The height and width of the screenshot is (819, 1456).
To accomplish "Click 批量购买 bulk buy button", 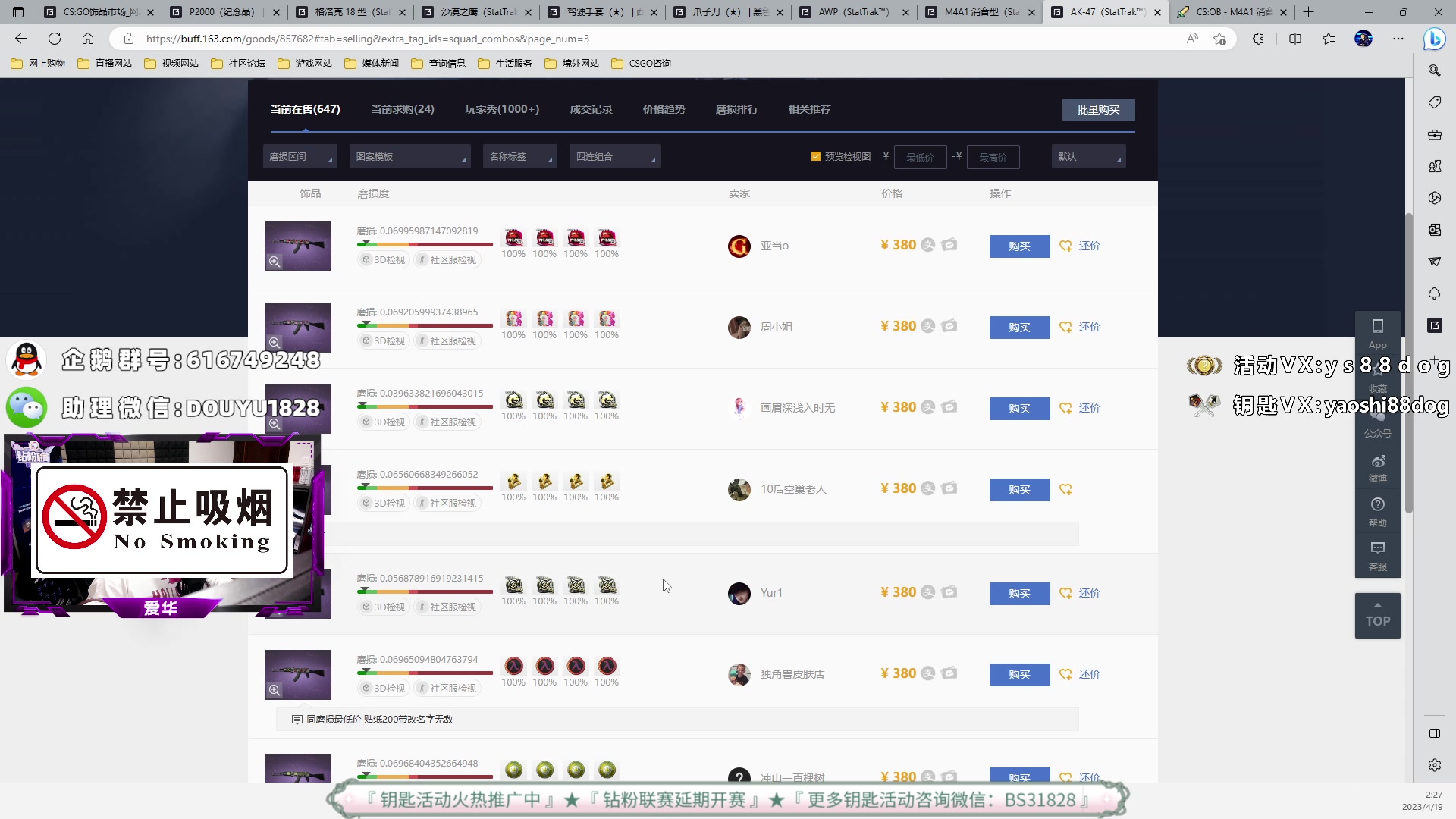I will (x=1098, y=110).
